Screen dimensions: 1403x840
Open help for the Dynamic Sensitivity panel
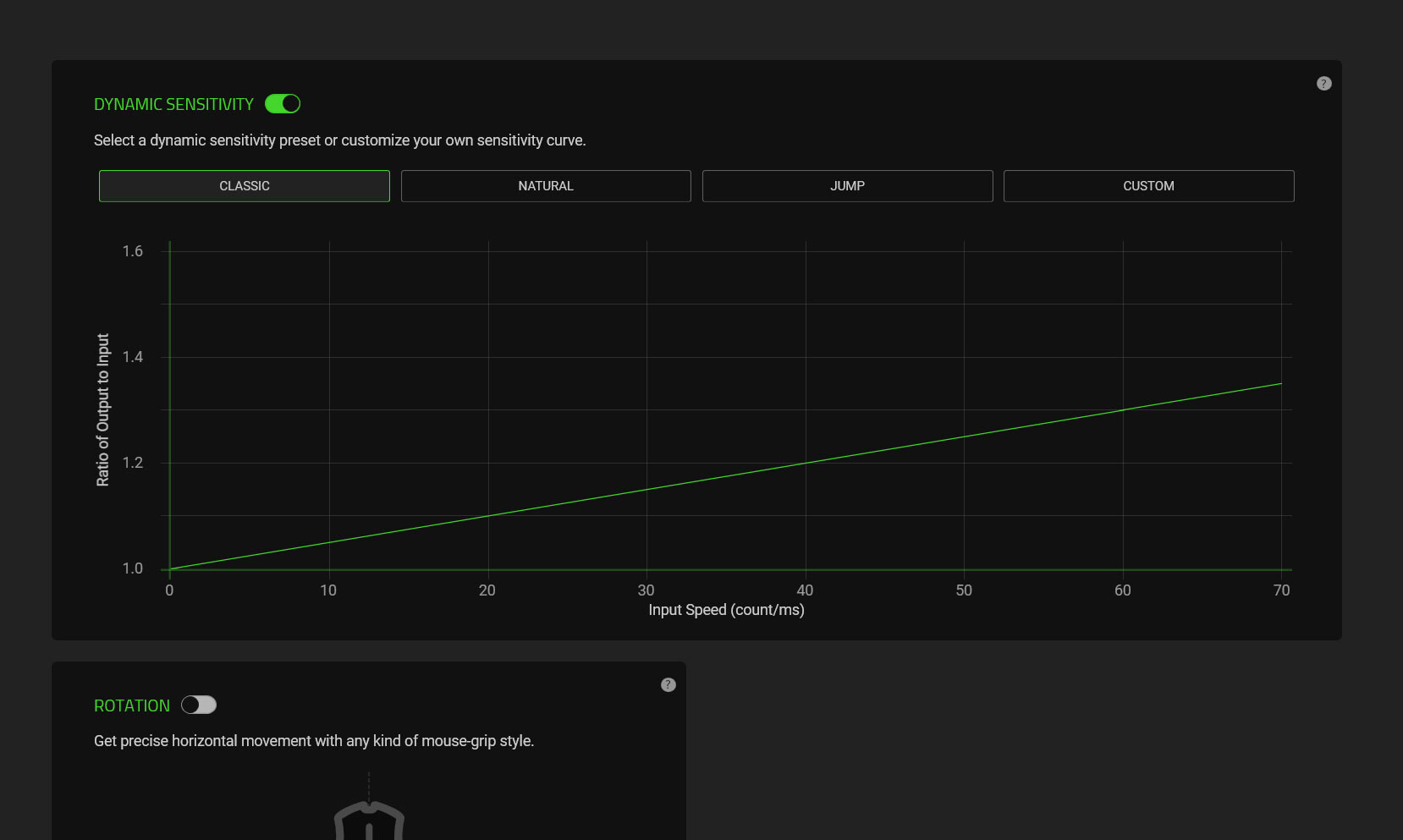[1323, 84]
